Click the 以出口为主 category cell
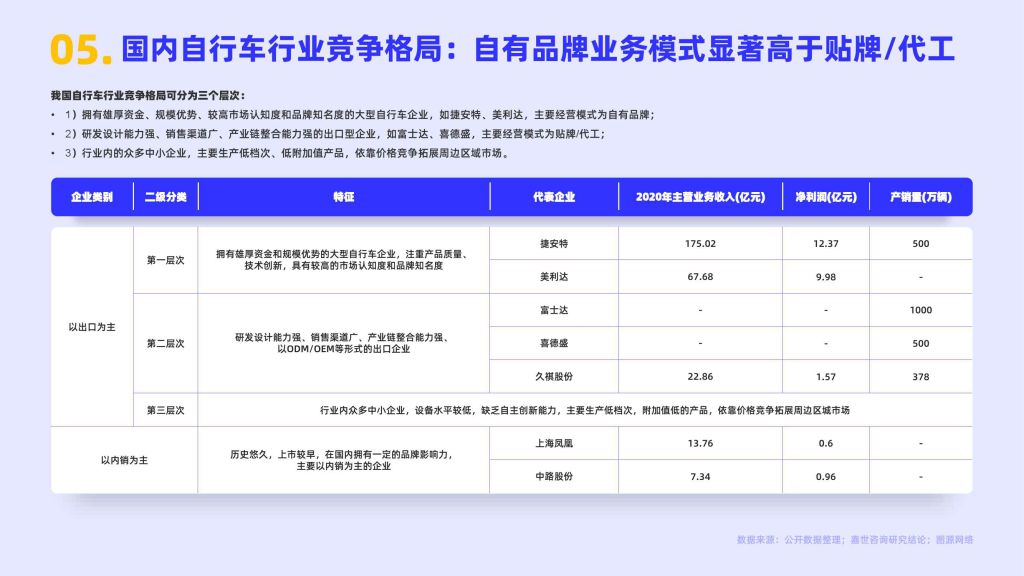The height and width of the screenshot is (576, 1024). (x=92, y=327)
